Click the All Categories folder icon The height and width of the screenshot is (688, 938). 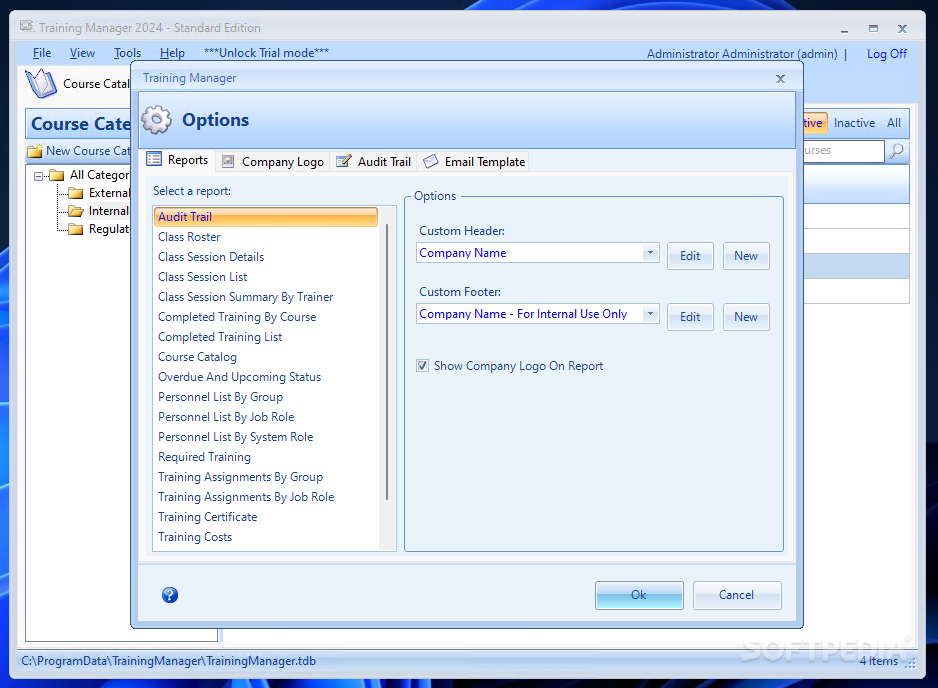(57, 175)
